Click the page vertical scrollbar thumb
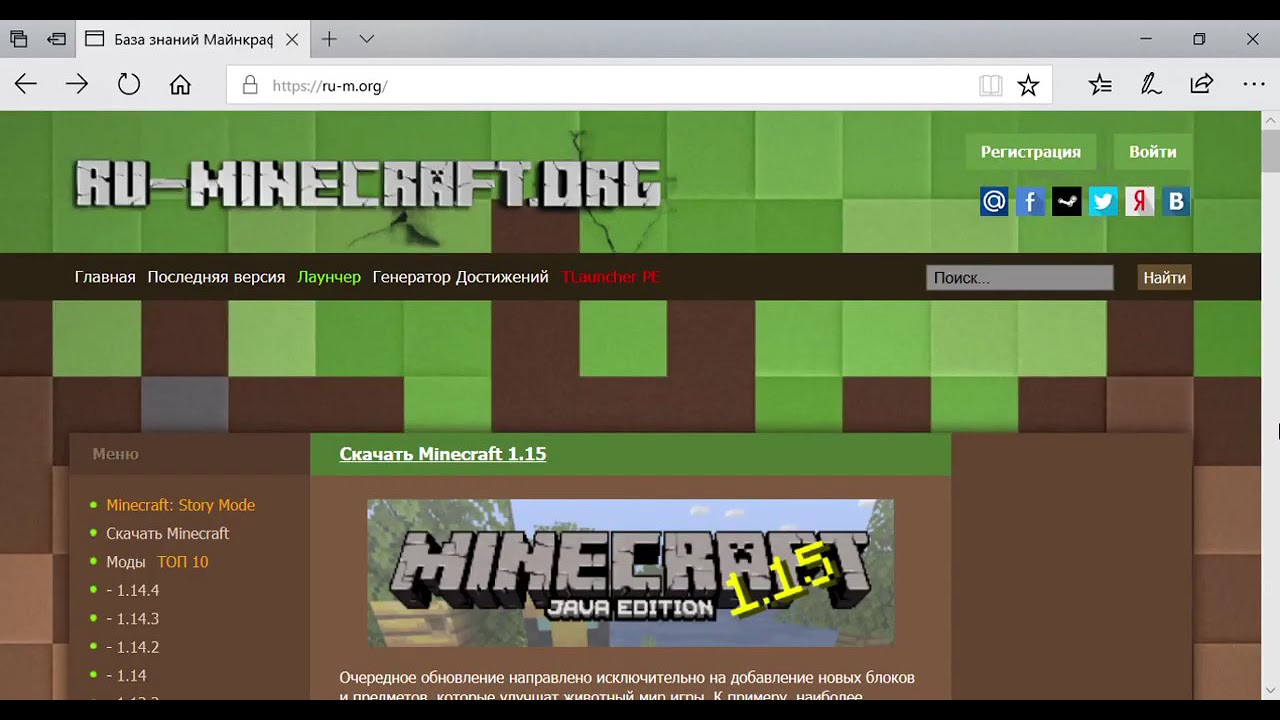The height and width of the screenshot is (720, 1280). pos(1271,150)
